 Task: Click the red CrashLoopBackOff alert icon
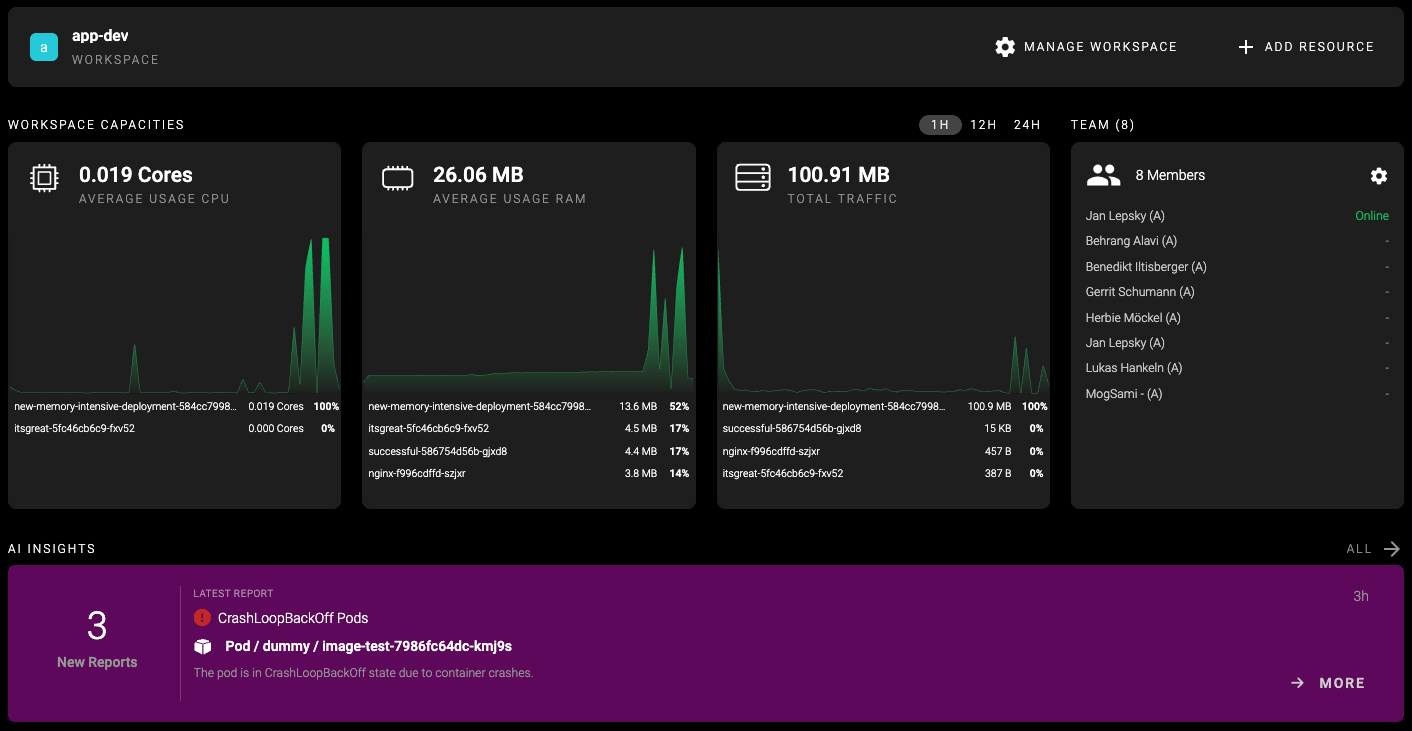pos(202,618)
